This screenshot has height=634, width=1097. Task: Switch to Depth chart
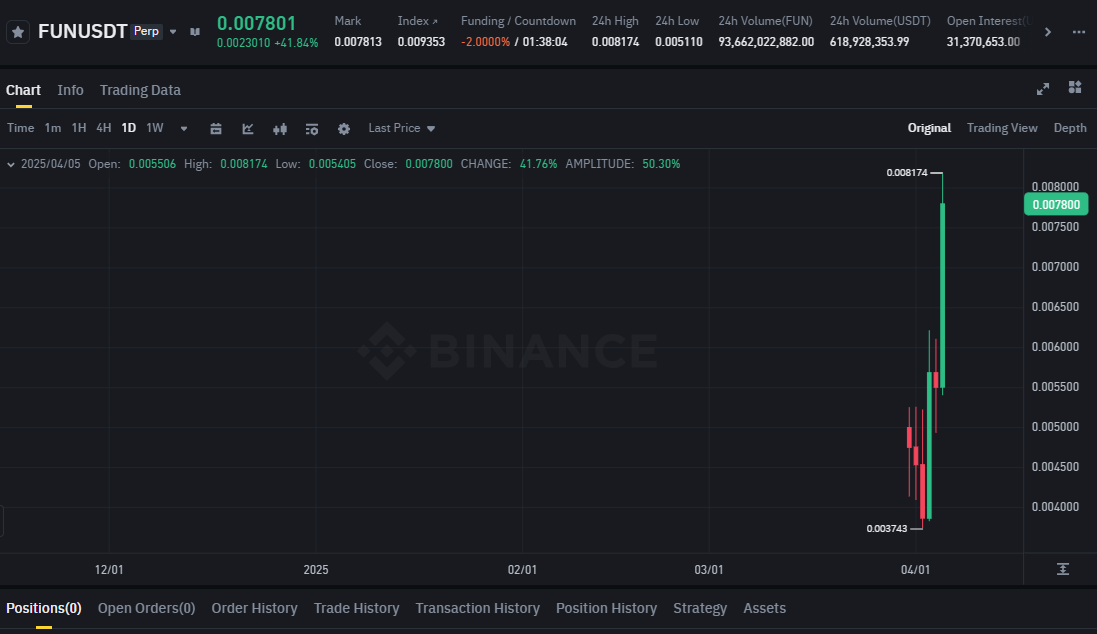[1070, 128]
